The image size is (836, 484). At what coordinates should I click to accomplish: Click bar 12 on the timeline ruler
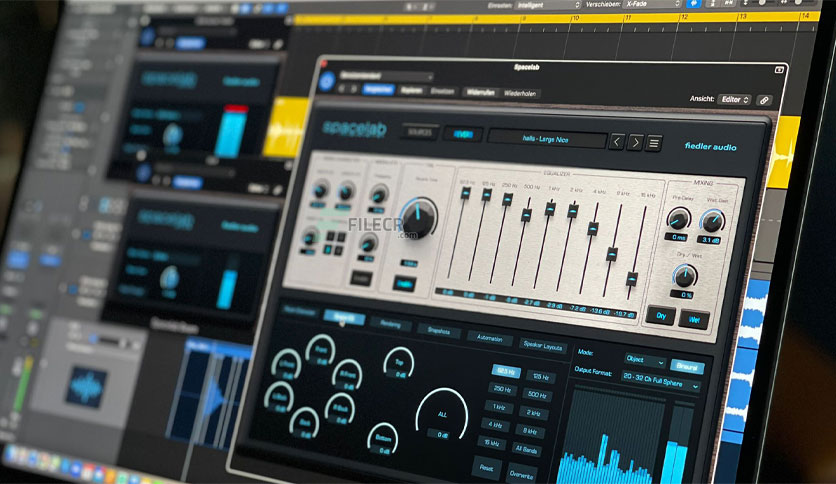tap(685, 17)
